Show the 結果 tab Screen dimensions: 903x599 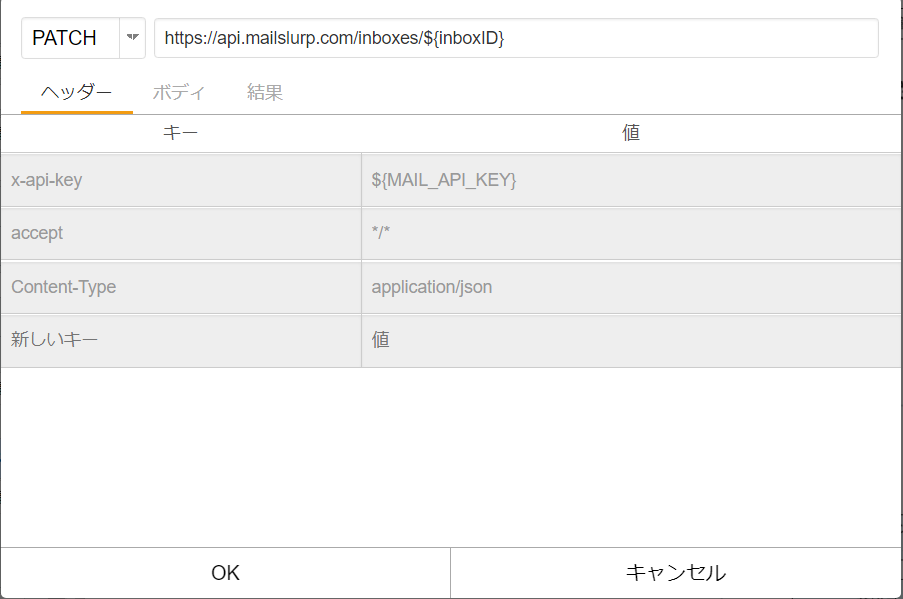coord(265,92)
